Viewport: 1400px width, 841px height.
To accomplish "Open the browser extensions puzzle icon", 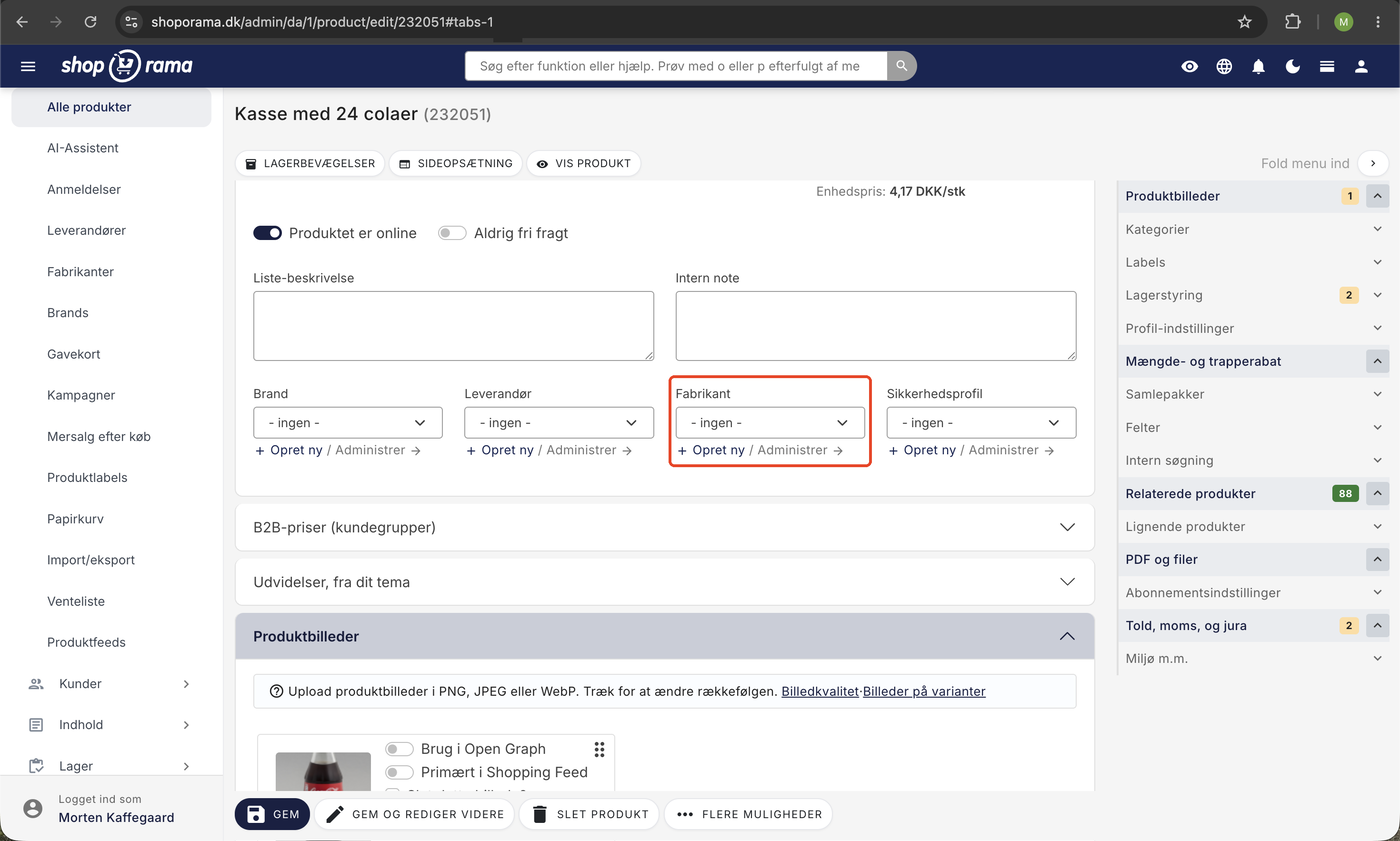I will [x=1292, y=21].
